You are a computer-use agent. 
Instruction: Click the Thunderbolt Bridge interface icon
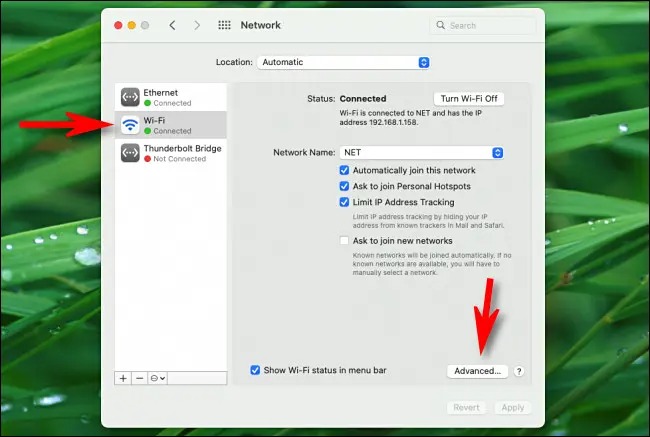click(130, 153)
